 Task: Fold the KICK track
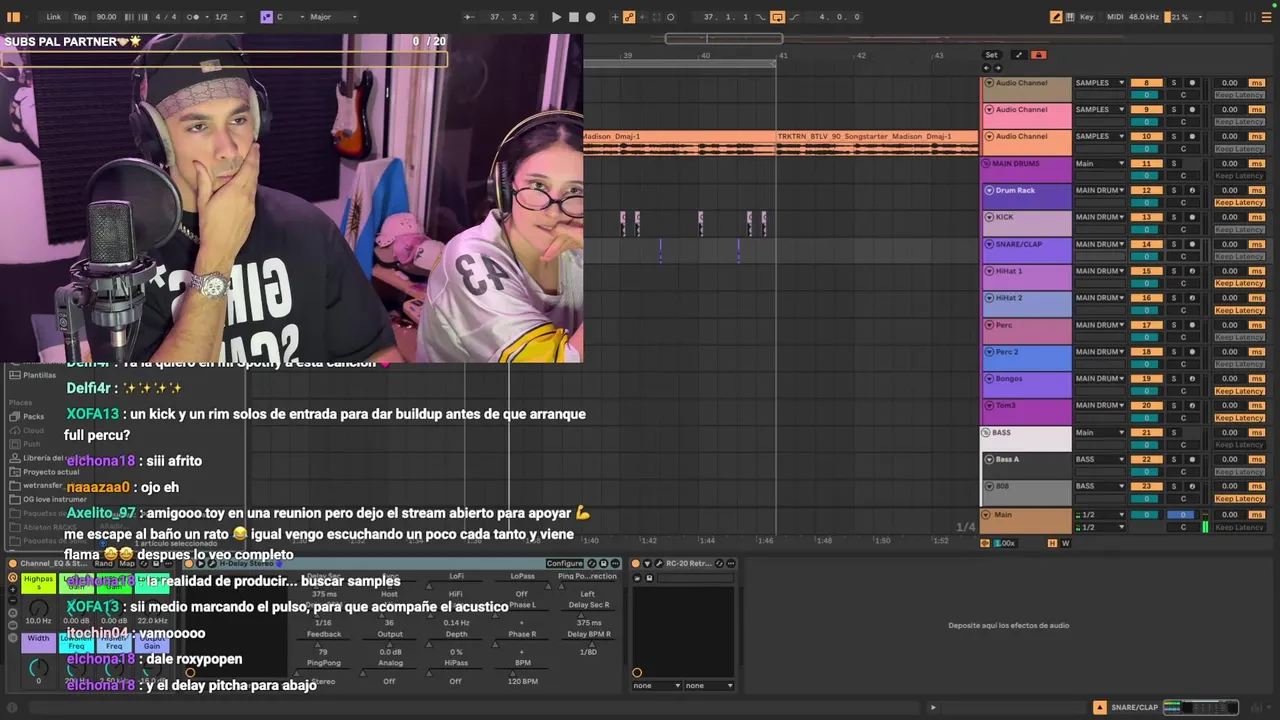(x=989, y=217)
